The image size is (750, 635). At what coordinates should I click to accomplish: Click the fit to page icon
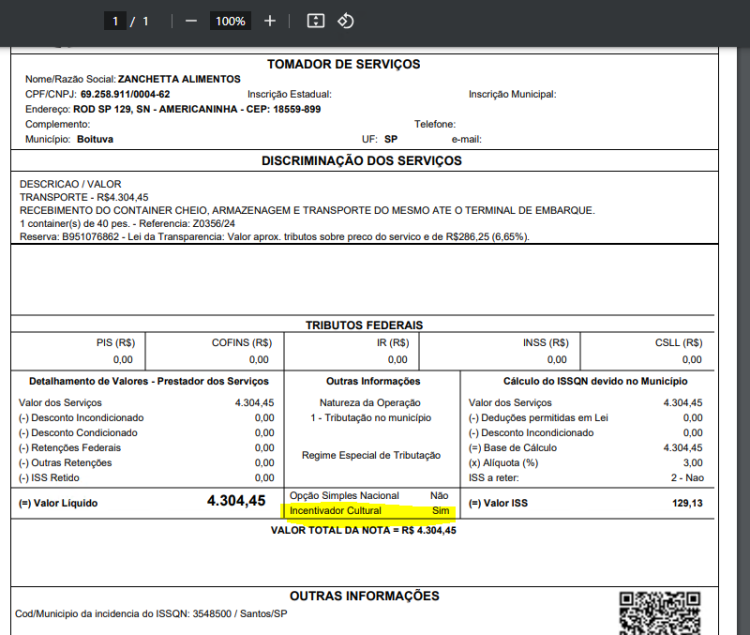[315, 21]
